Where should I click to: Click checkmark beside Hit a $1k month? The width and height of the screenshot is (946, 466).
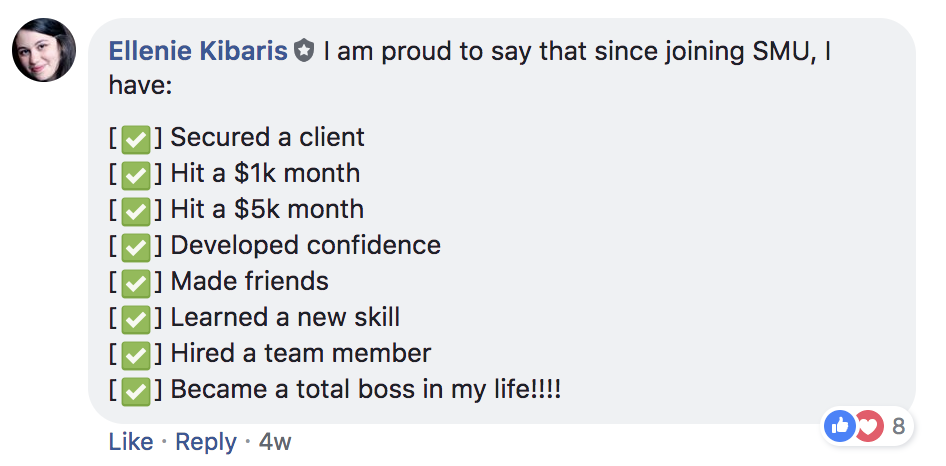[135, 175]
